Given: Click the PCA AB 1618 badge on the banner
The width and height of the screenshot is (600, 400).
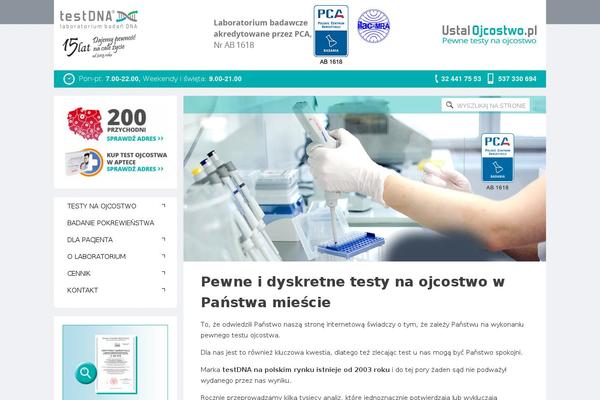Looking at the screenshot, I should coord(497,161).
